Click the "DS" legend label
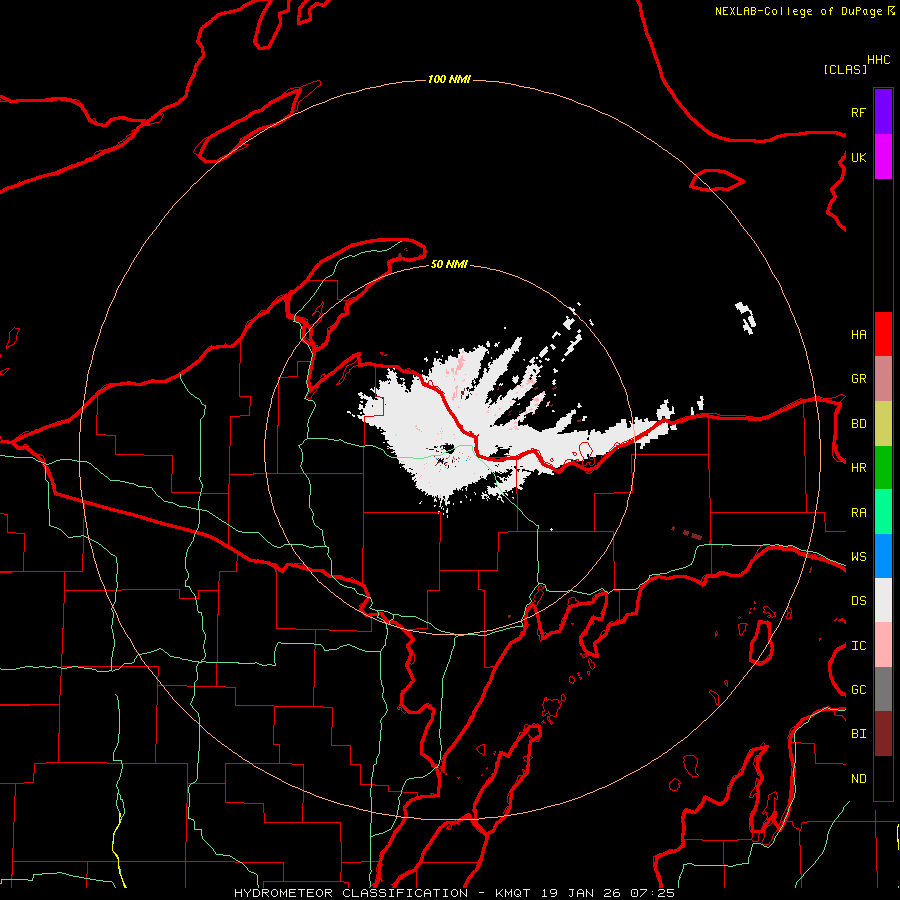Viewport: 900px width, 900px height. click(x=858, y=601)
